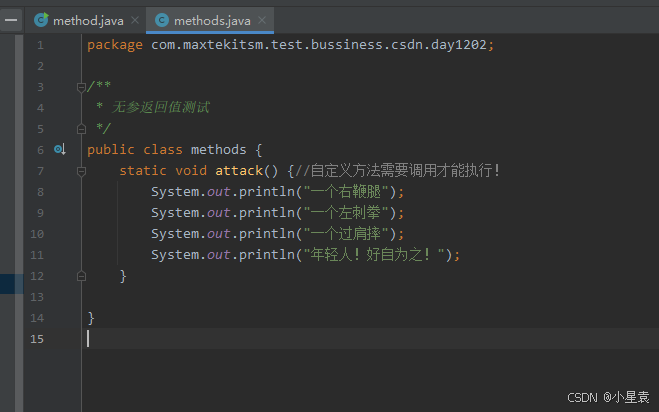Click the method closing brace on line 12
Viewport: 659px width, 412px height.
click(x=123, y=276)
